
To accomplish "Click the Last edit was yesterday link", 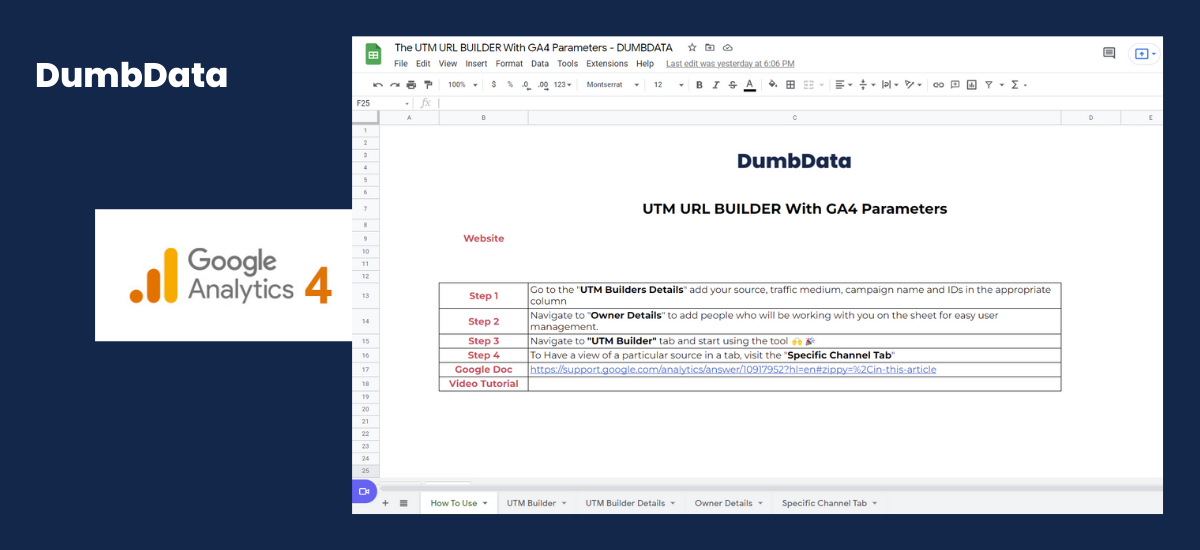I will coord(730,63).
